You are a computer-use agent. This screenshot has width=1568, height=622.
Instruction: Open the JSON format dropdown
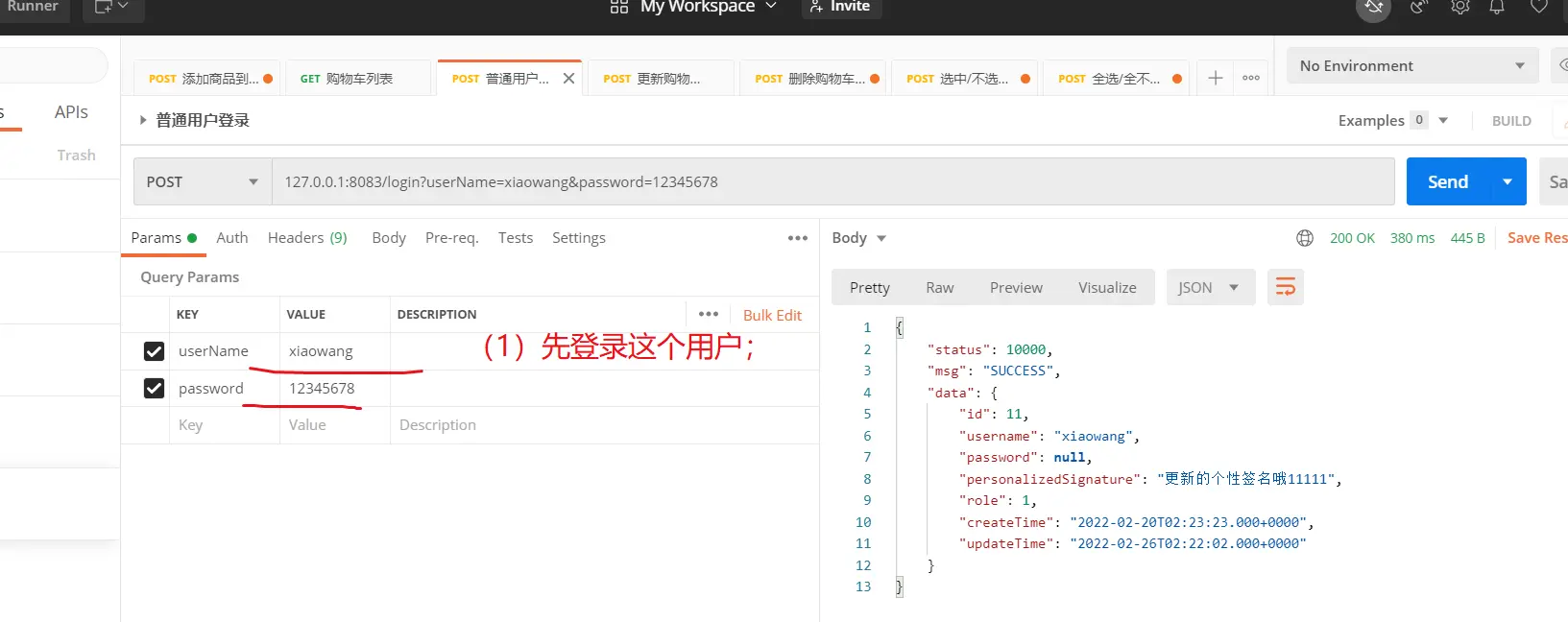1209,288
